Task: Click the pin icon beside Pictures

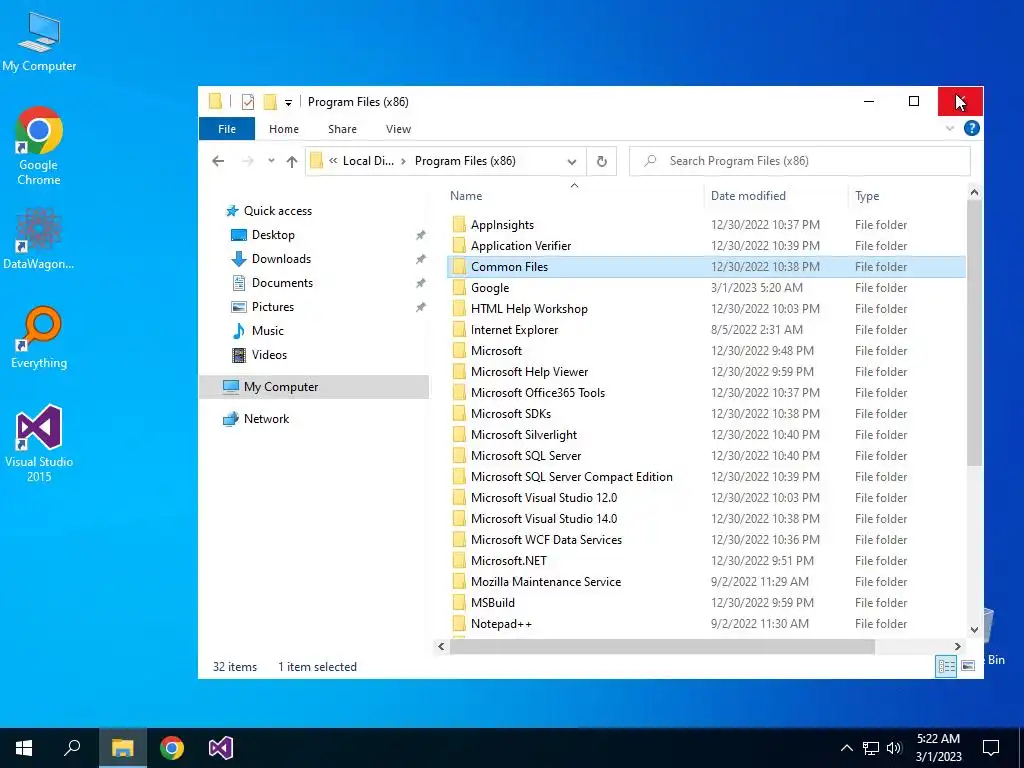Action: click(x=421, y=307)
